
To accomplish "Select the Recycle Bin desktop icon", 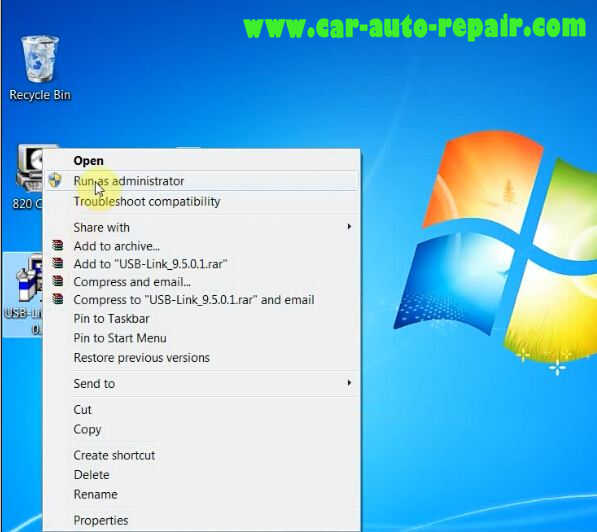I will click(40, 68).
